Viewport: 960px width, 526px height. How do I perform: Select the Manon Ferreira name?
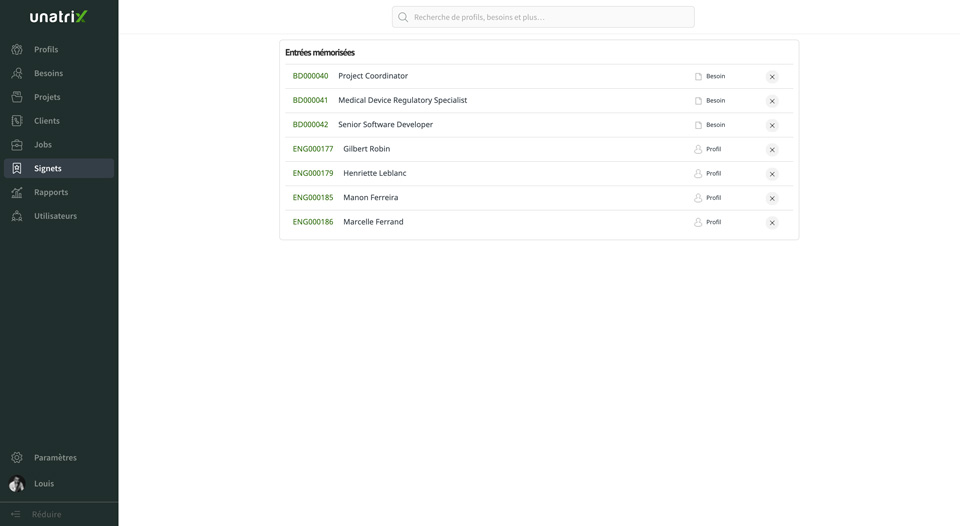pyautogui.click(x=370, y=197)
